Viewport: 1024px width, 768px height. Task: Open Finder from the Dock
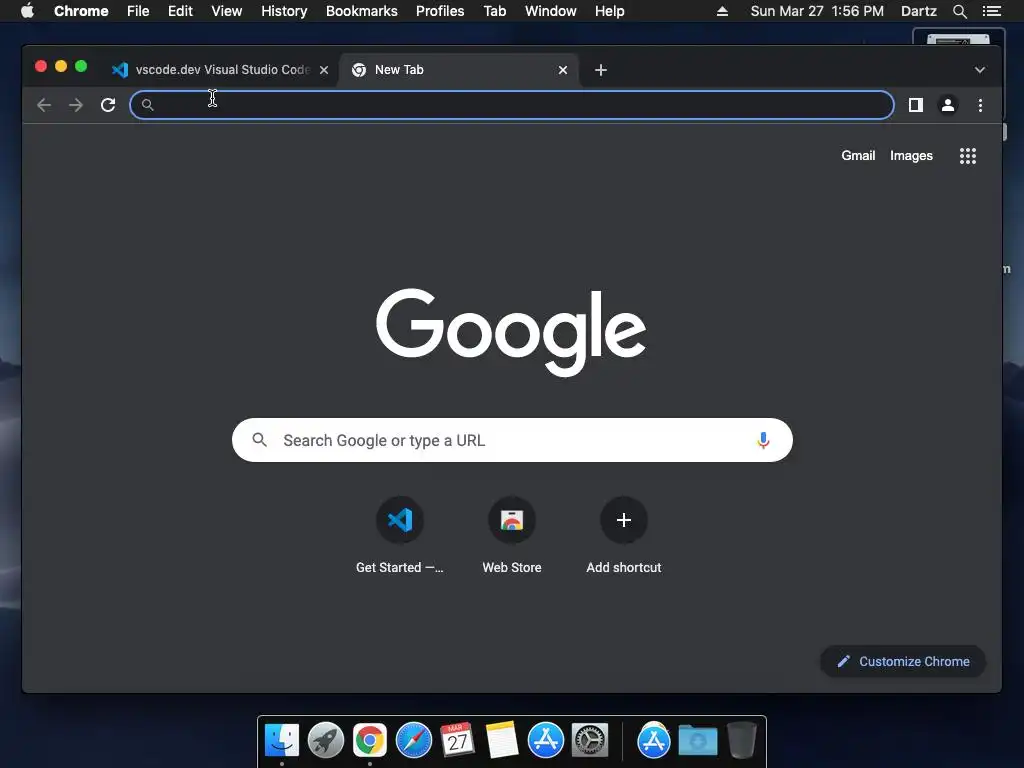(281, 741)
